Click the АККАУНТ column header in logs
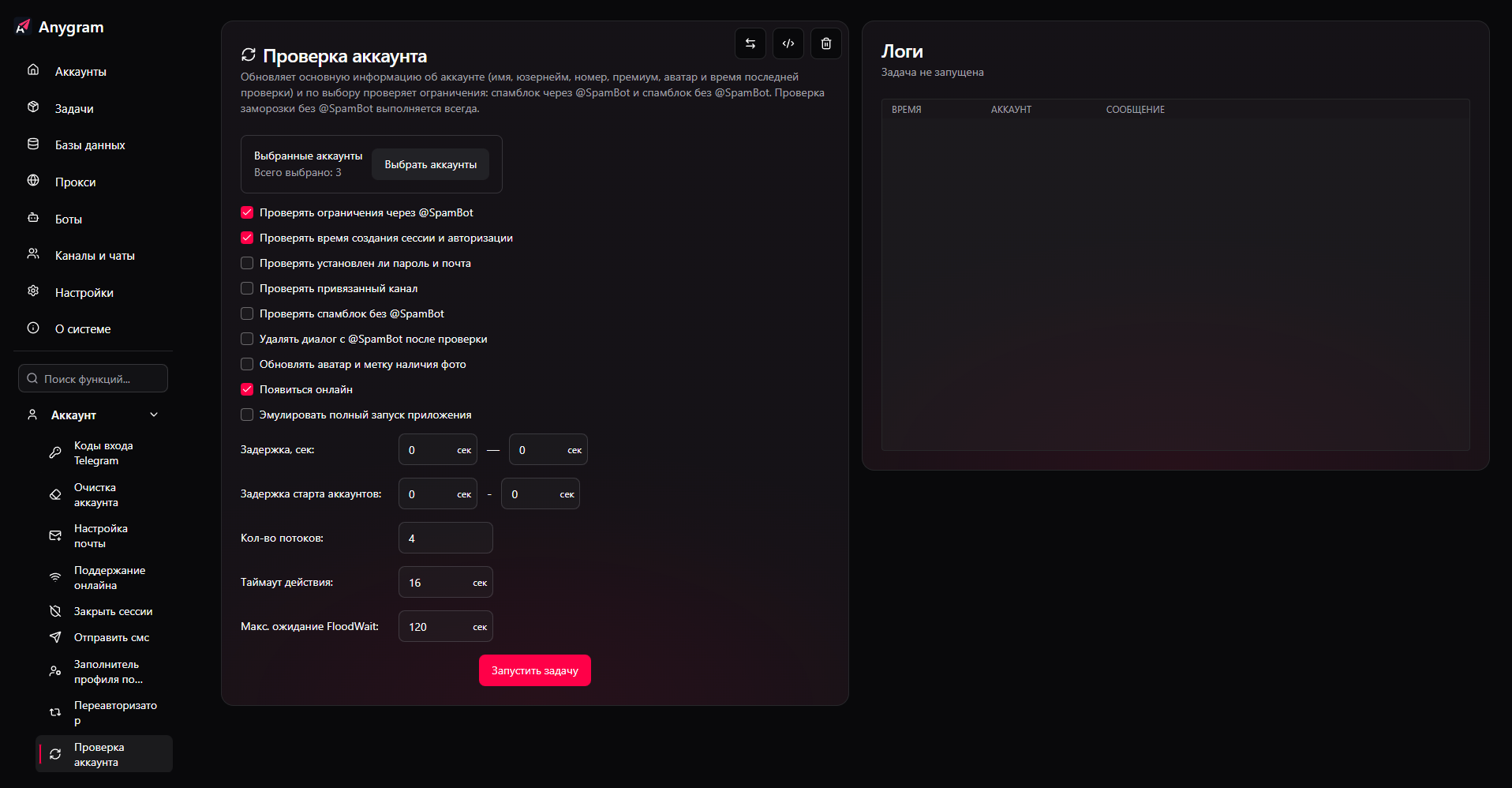The image size is (1512, 788). coord(1012,110)
